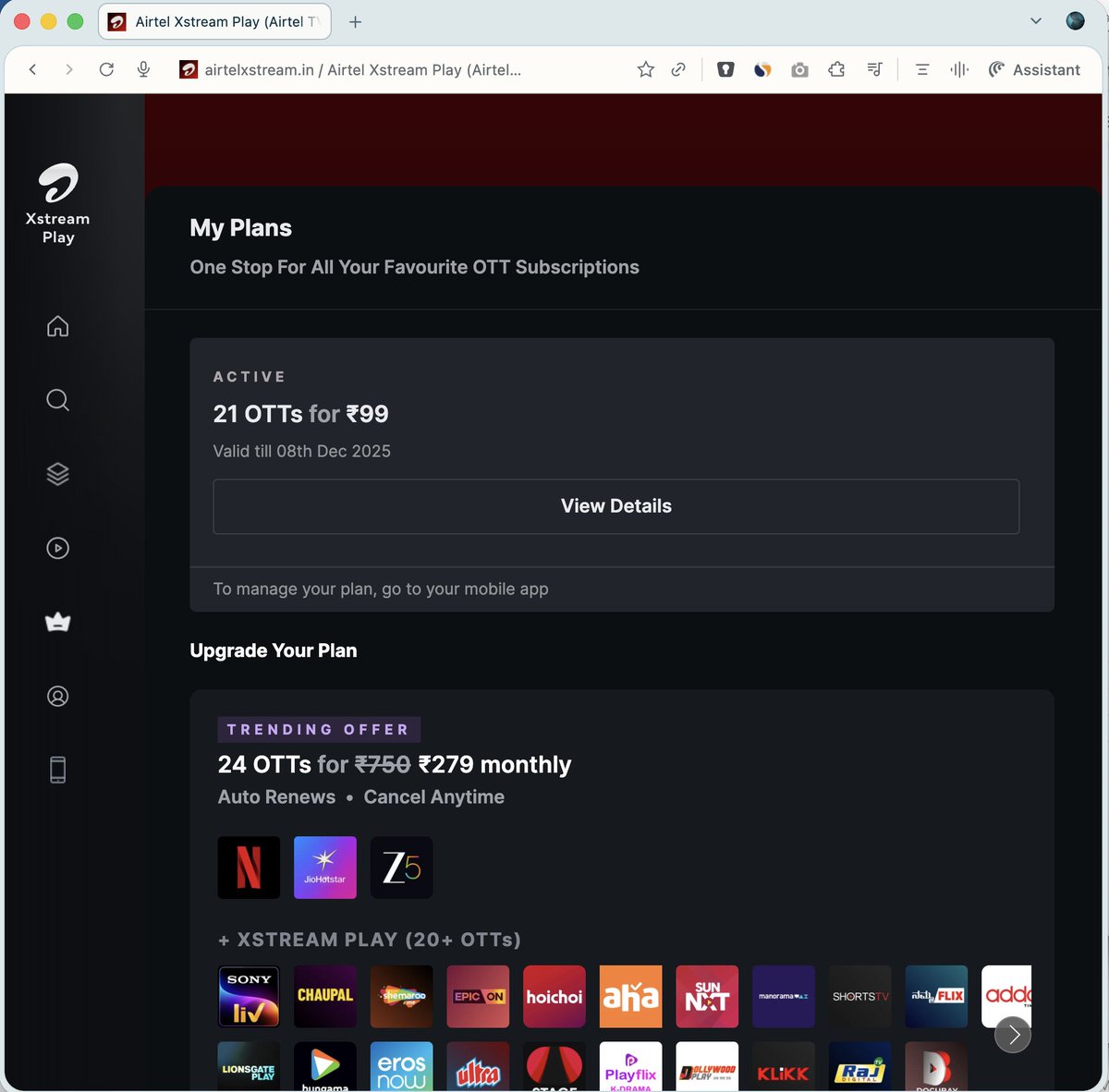Open the Home icon in sidebar
This screenshot has height=1092, width=1109.
click(x=57, y=326)
